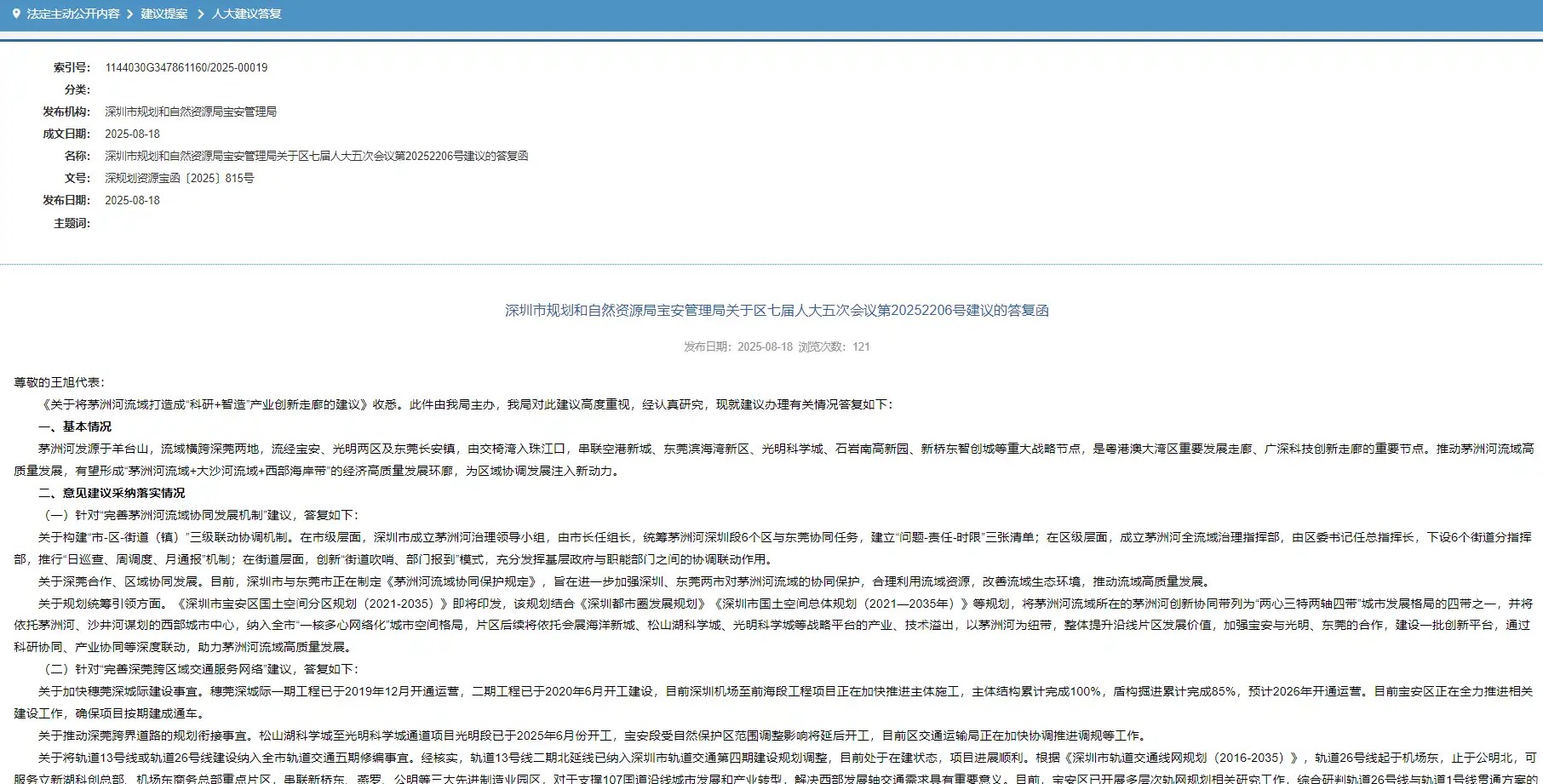Screen dimensions: 1543x784
Task: Click the document number 深规划资源宝函〔2025〕815号
Action: point(179,178)
